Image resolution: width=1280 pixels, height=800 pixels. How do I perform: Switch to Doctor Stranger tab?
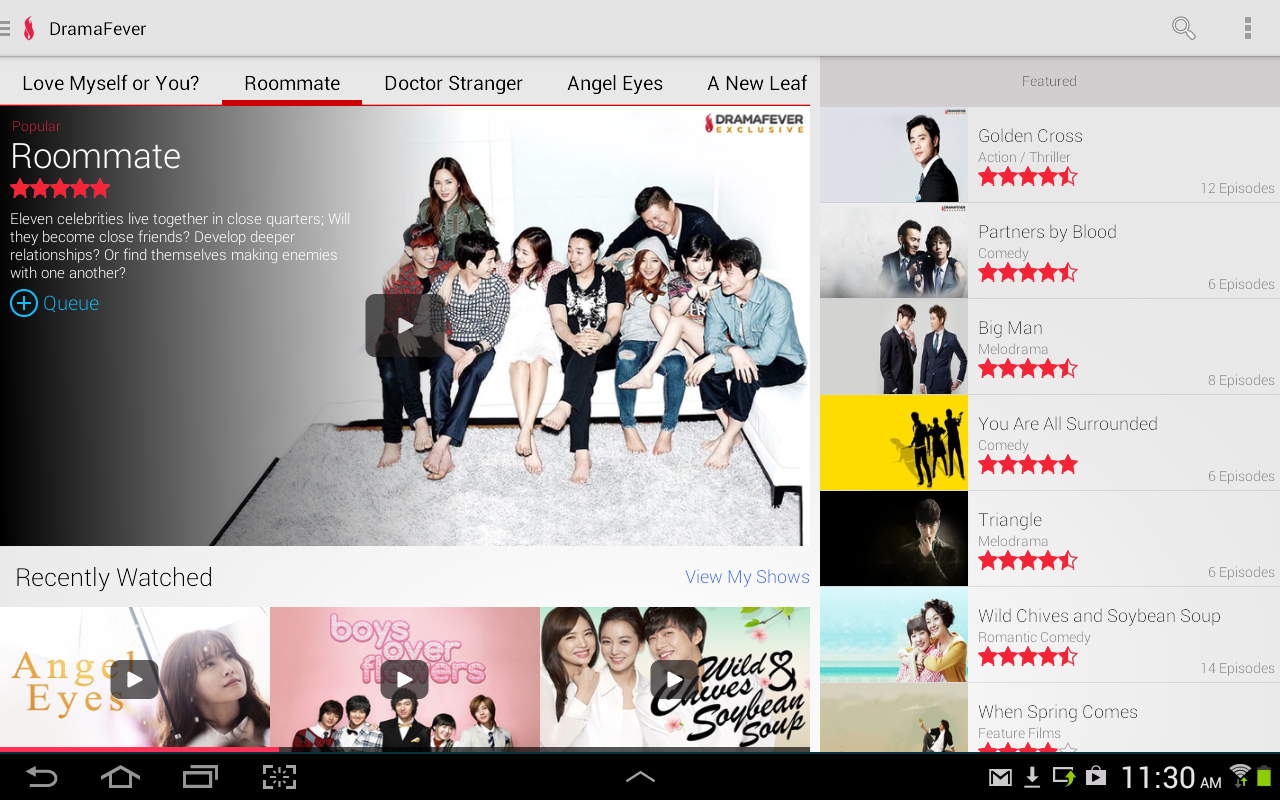(454, 83)
